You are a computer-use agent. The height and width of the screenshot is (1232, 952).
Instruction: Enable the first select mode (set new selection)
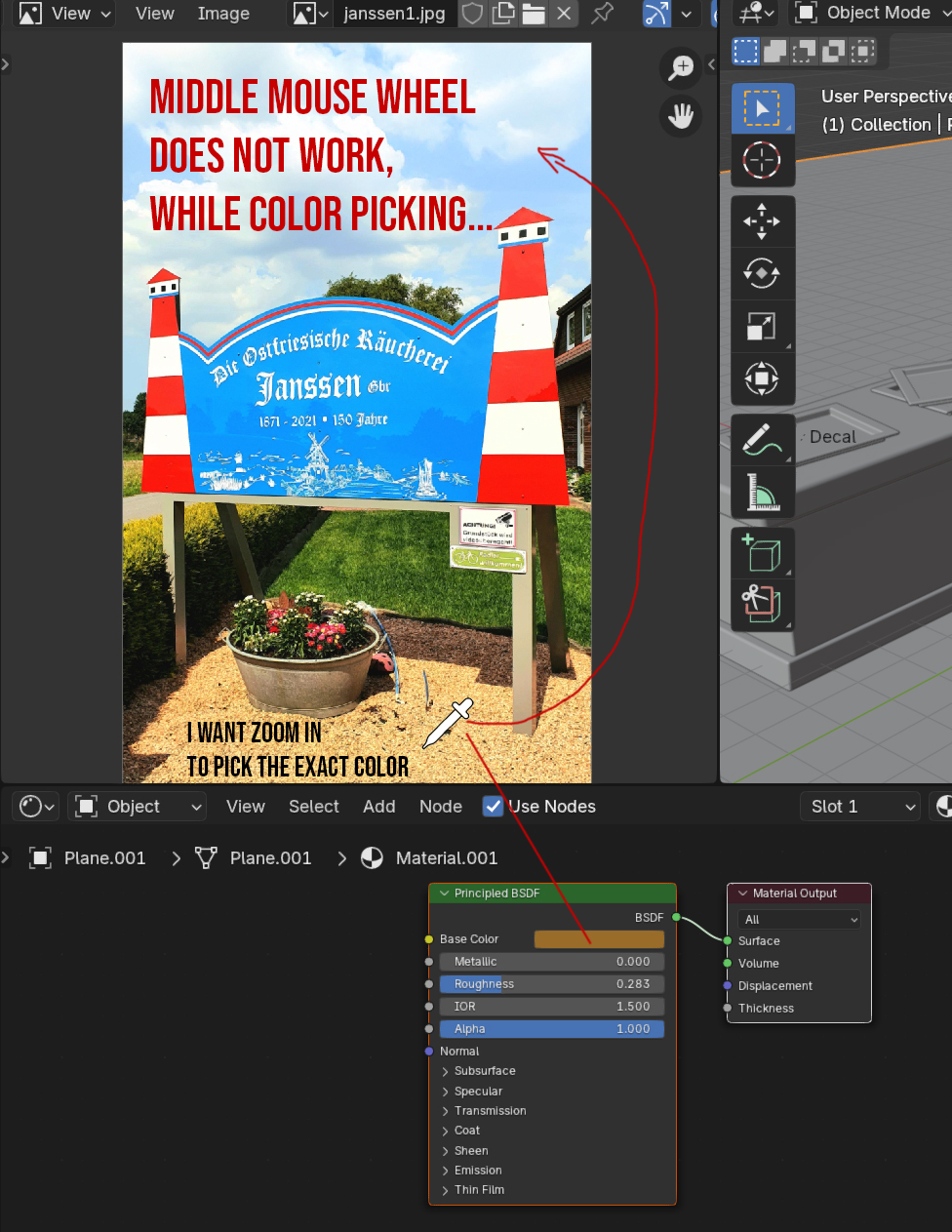click(x=746, y=51)
